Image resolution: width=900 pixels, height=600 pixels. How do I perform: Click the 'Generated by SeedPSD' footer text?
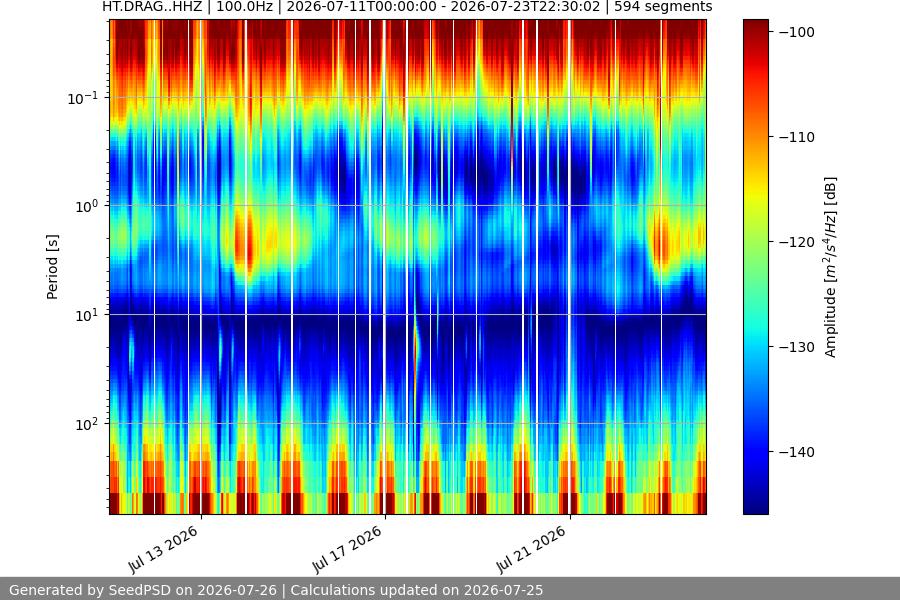[276, 590]
